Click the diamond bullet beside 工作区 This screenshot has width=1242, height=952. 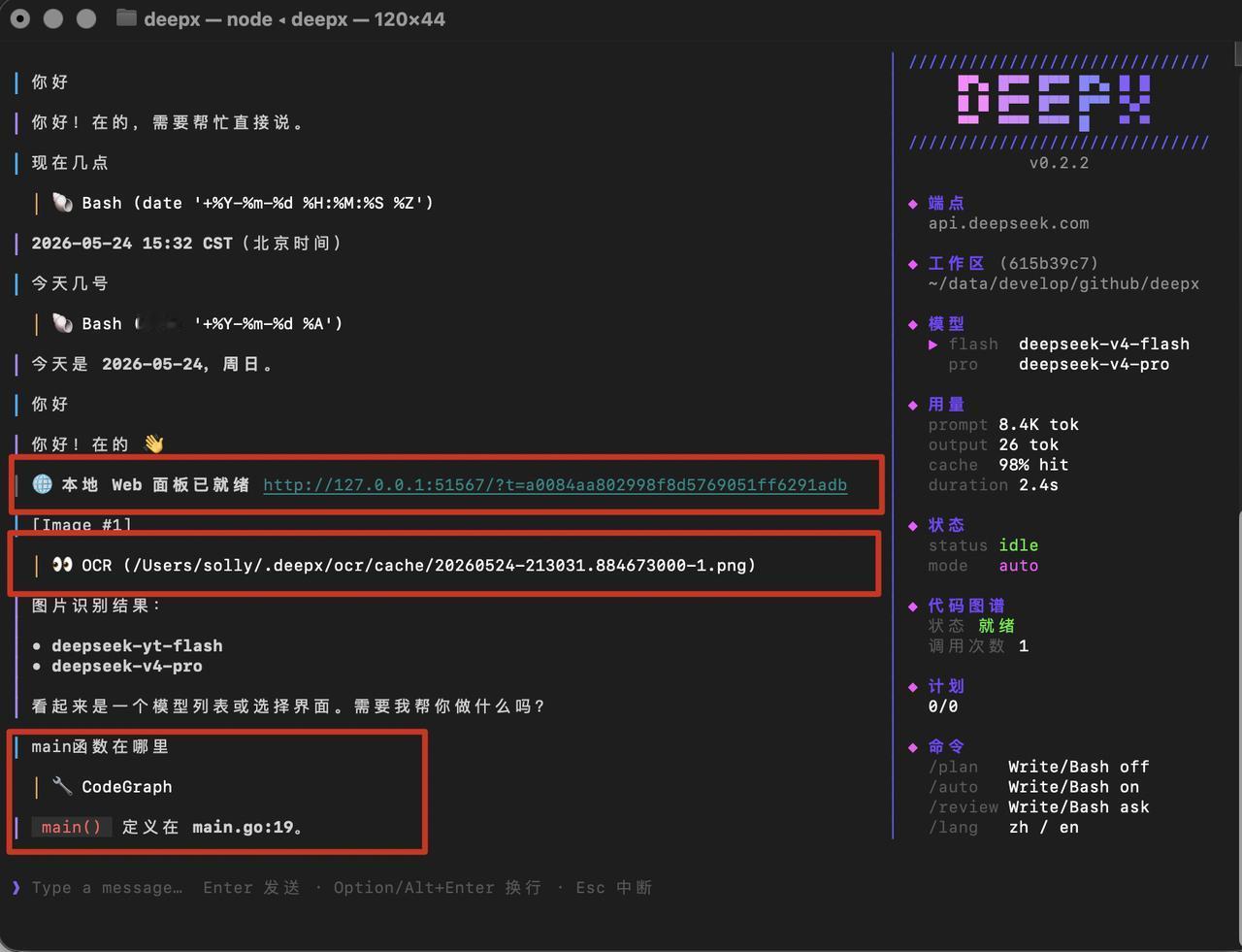tap(913, 263)
